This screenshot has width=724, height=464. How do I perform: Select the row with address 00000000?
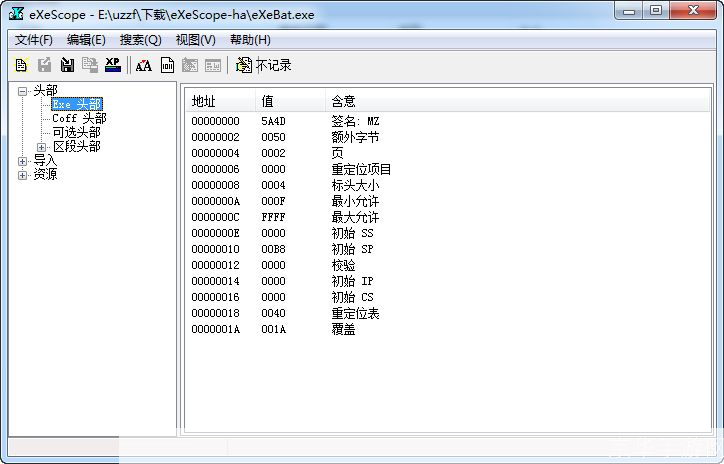[215, 121]
